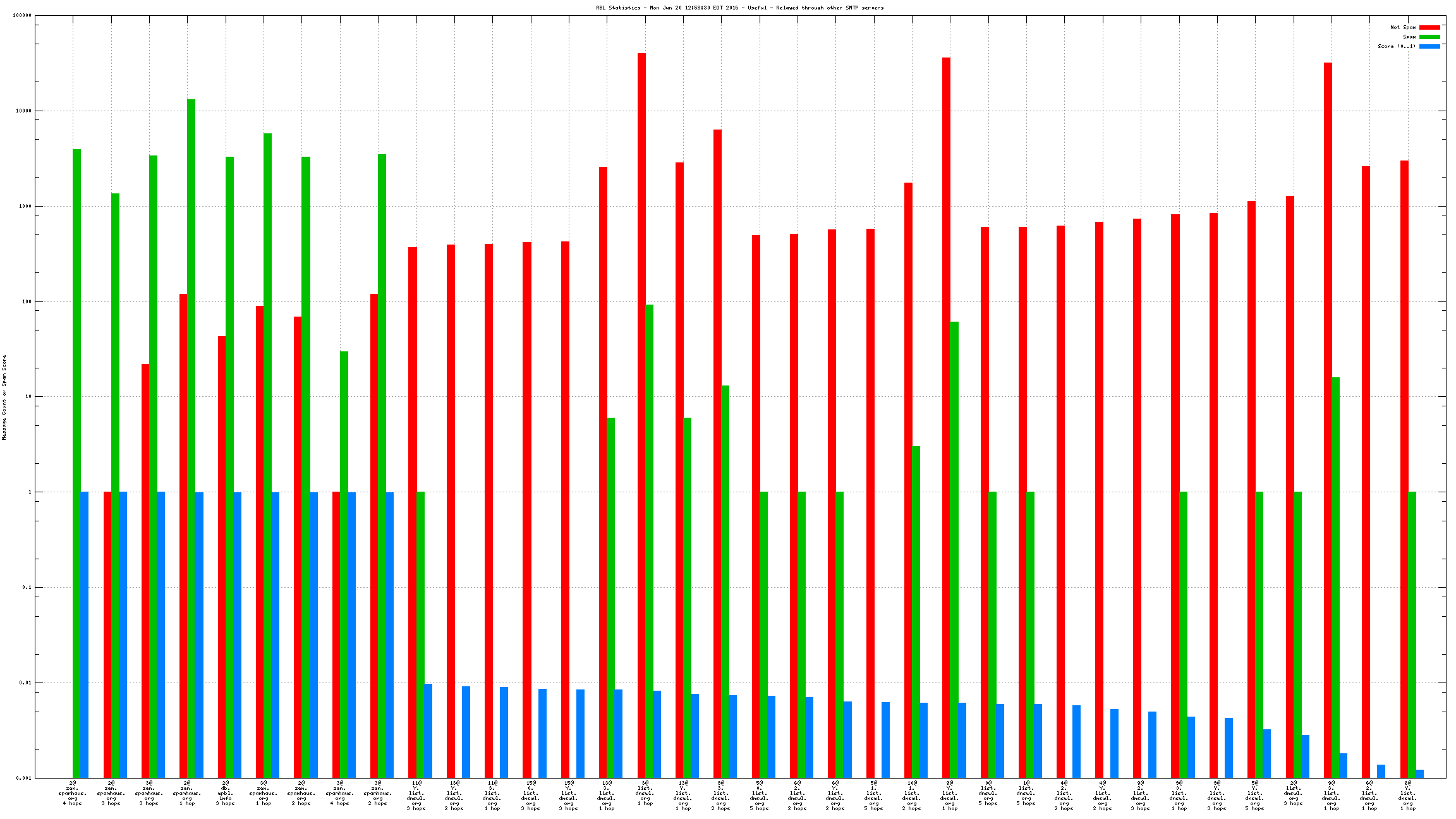Click the rightmost blue Score bar
Screen dimensions: 1456x819
coord(1419,773)
